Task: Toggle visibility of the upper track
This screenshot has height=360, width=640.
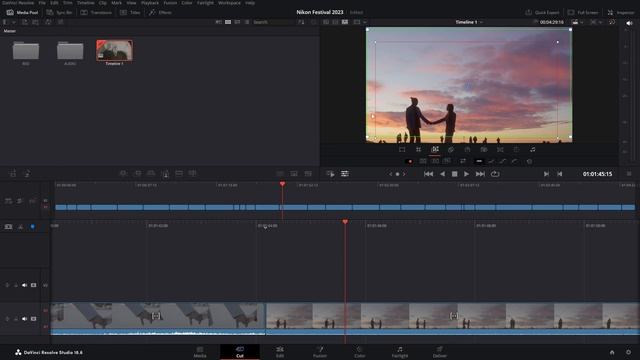Action: coord(33,285)
